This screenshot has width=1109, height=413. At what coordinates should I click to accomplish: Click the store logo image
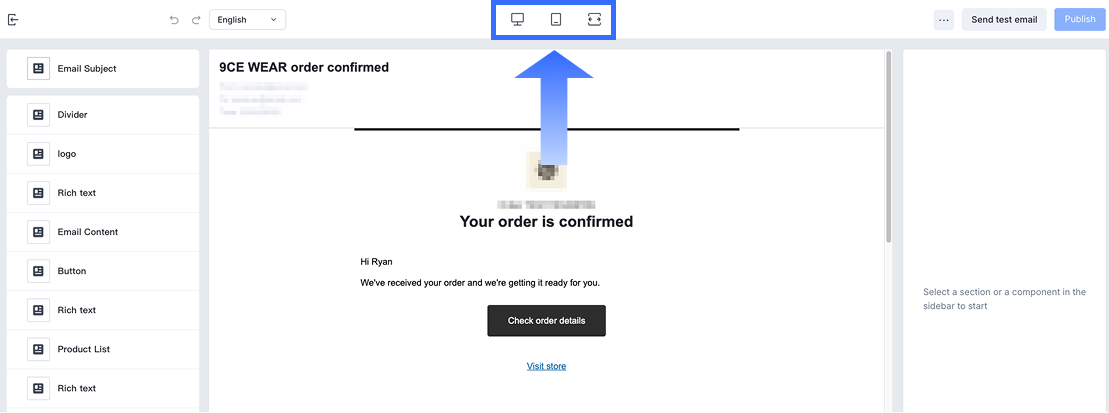pyautogui.click(x=546, y=170)
